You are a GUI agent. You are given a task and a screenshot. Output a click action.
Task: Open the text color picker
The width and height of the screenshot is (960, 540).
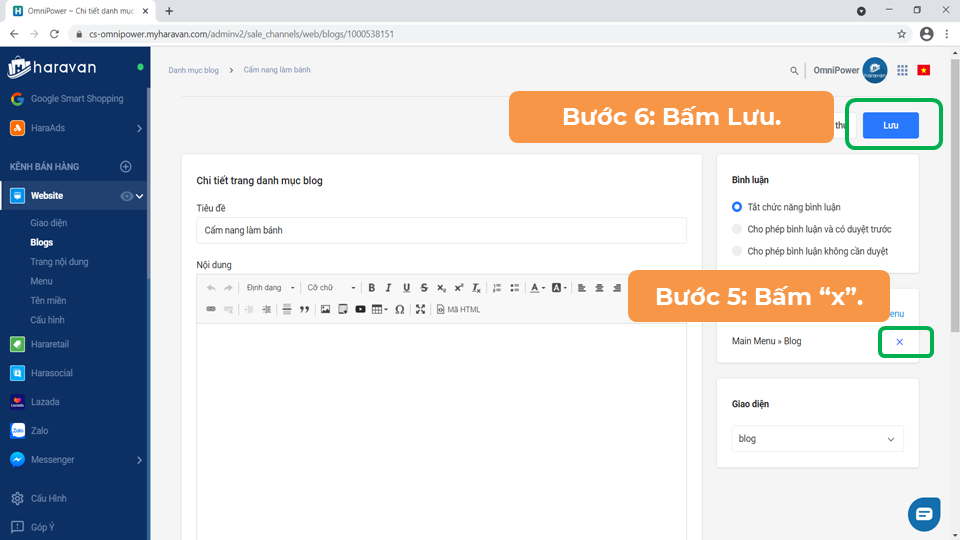coord(538,288)
